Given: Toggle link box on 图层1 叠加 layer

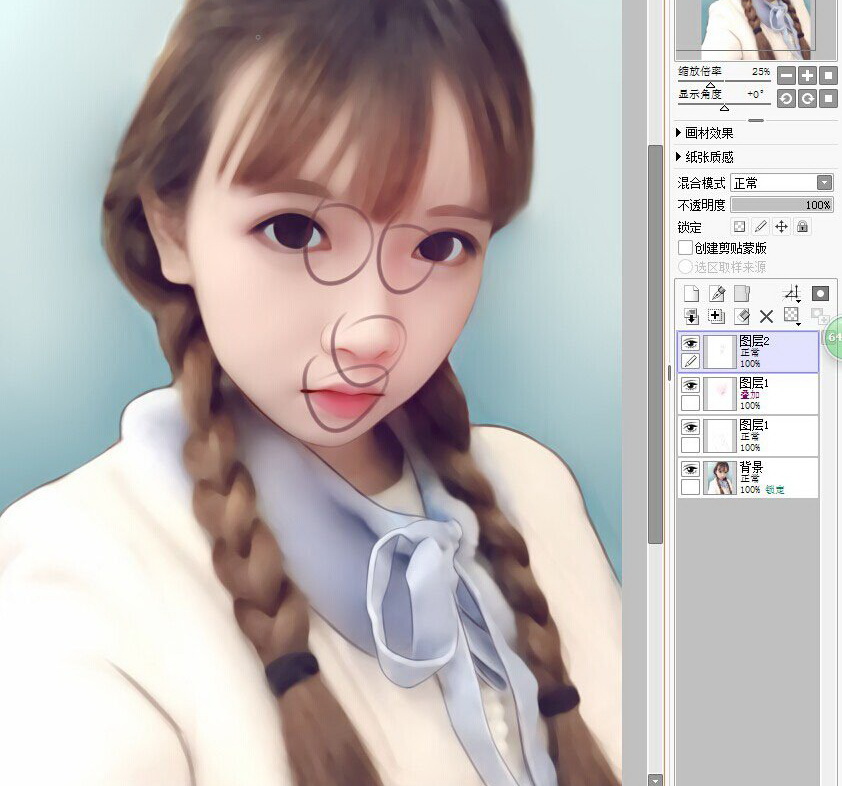Looking at the screenshot, I should point(691,403).
